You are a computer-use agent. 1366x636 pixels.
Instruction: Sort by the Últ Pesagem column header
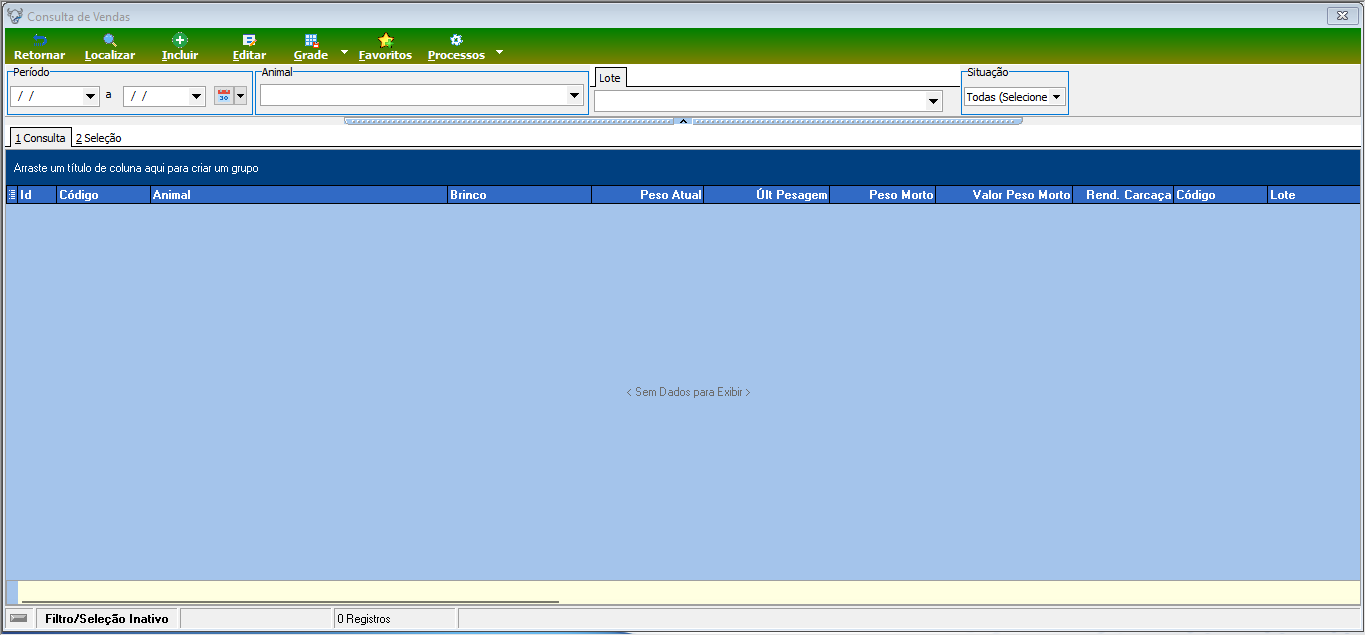coord(766,195)
